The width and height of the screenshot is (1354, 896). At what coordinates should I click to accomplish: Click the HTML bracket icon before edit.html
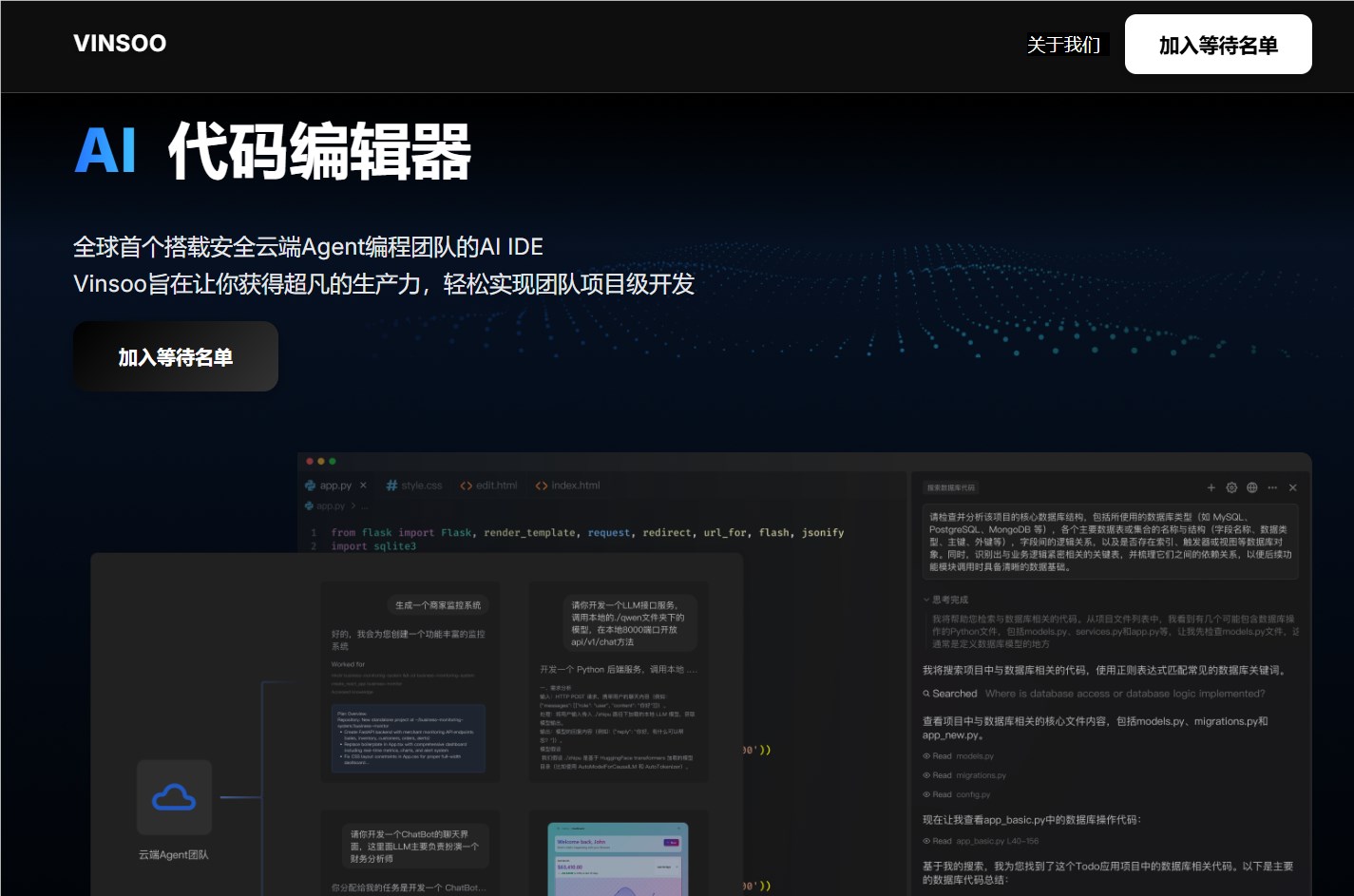click(466, 486)
